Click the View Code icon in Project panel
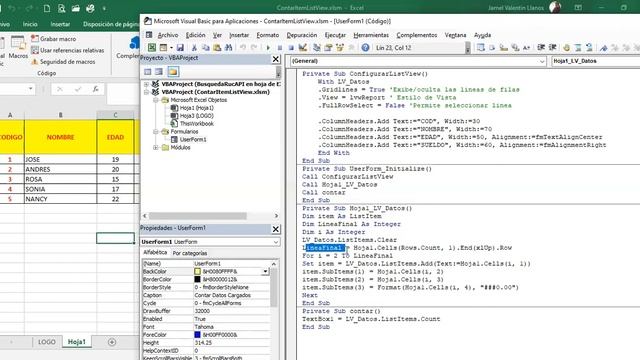Image resolution: width=640 pixels, height=360 pixels. 148,72
